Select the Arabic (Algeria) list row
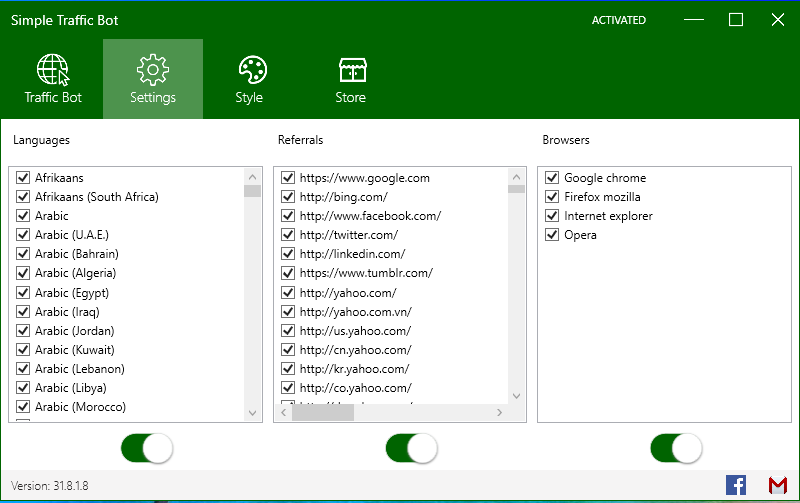 pyautogui.click(x=127, y=273)
